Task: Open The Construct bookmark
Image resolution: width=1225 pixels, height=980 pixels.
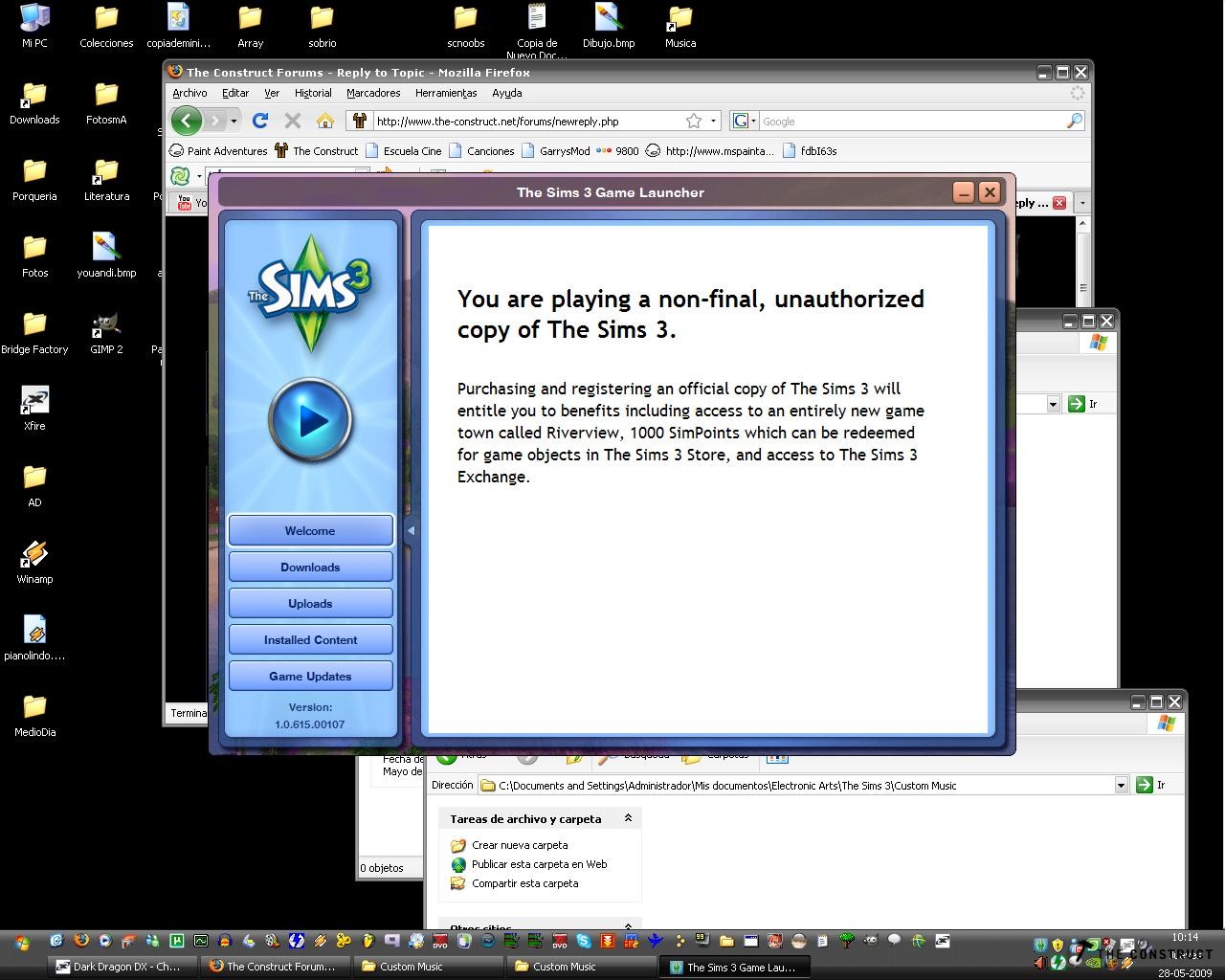Action: point(316,150)
